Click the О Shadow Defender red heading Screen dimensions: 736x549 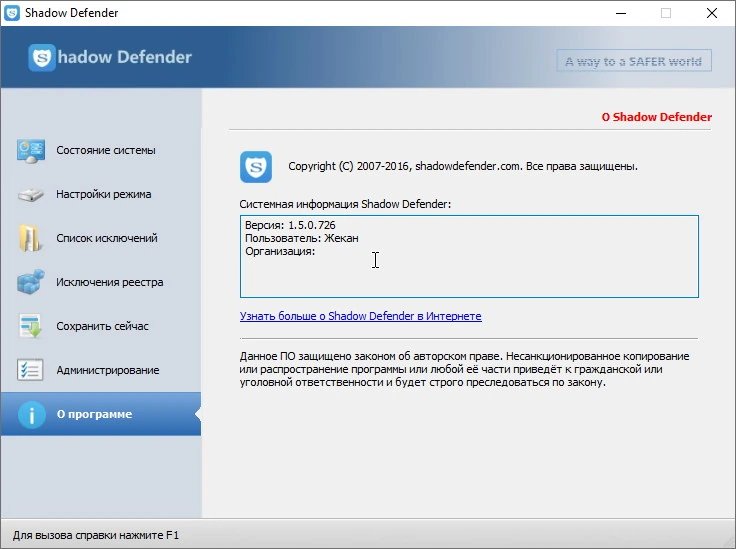pyautogui.click(x=657, y=117)
